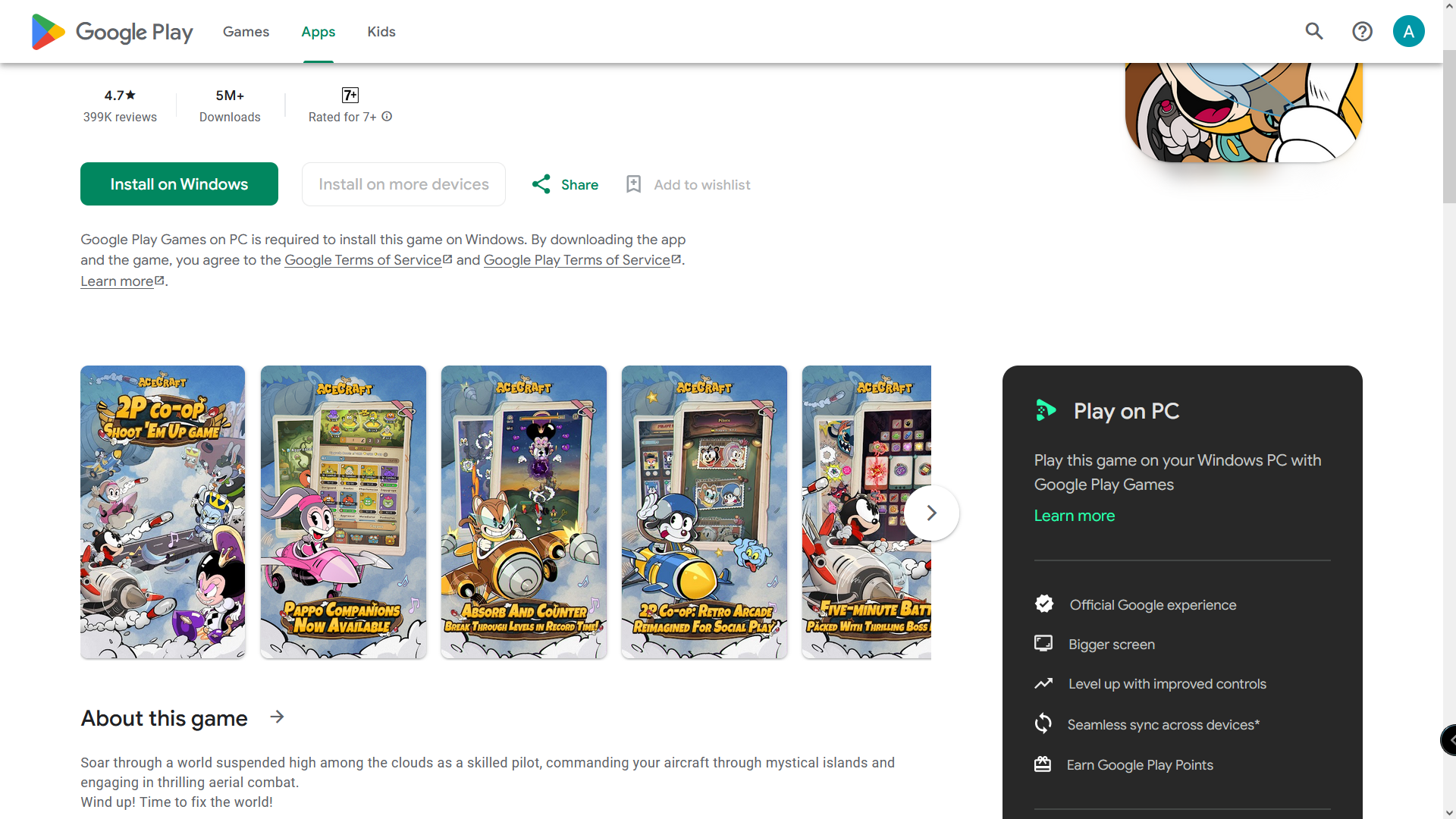Viewport: 1456px width, 819px height.
Task: Click the Earn Google Play Points gift icon
Action: [x=1043, y=764]
